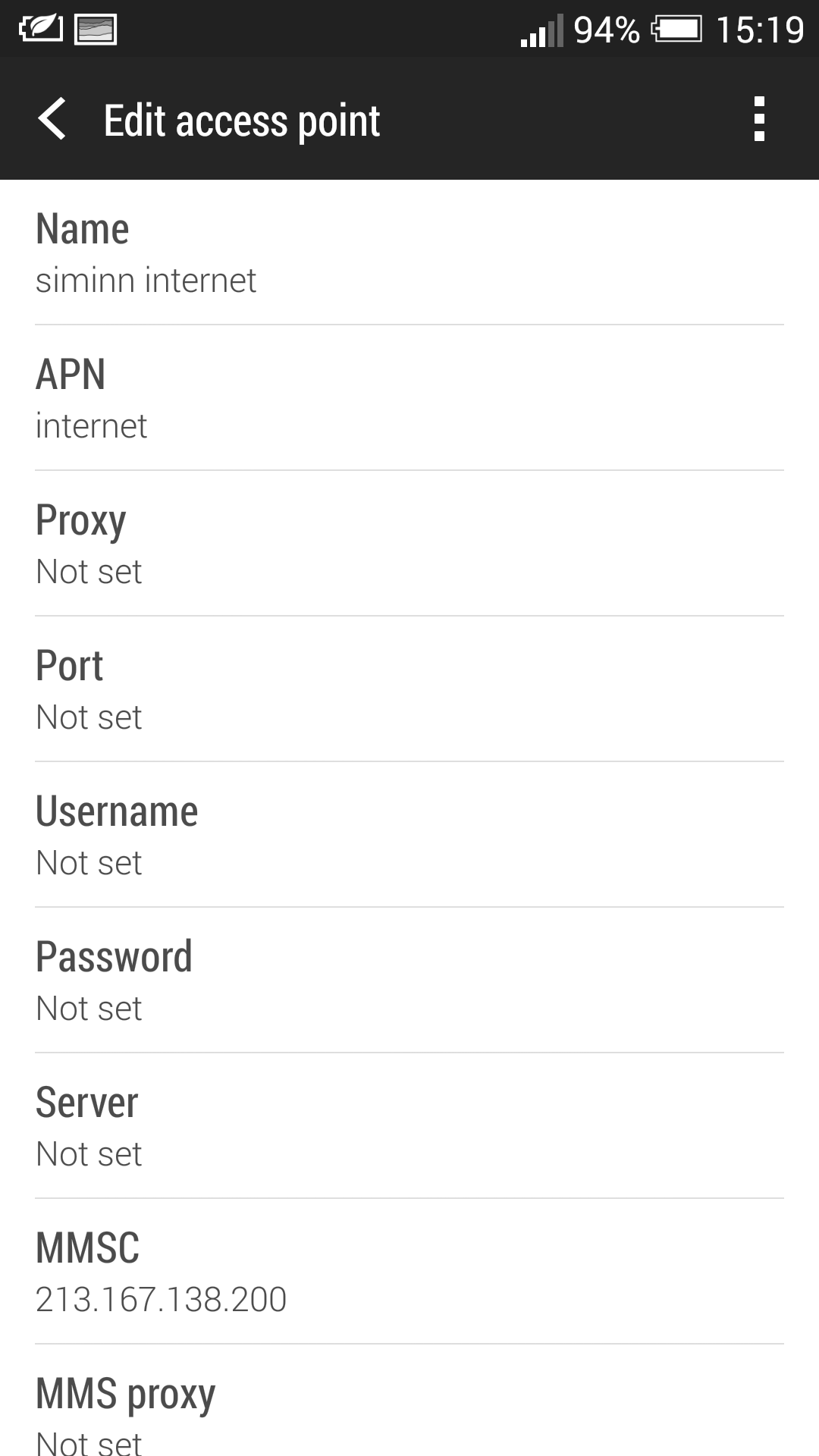Viewport: 819px width, 1456px height.
Task: Open the three-dot overflow menu
Action: tap(759, 119)
